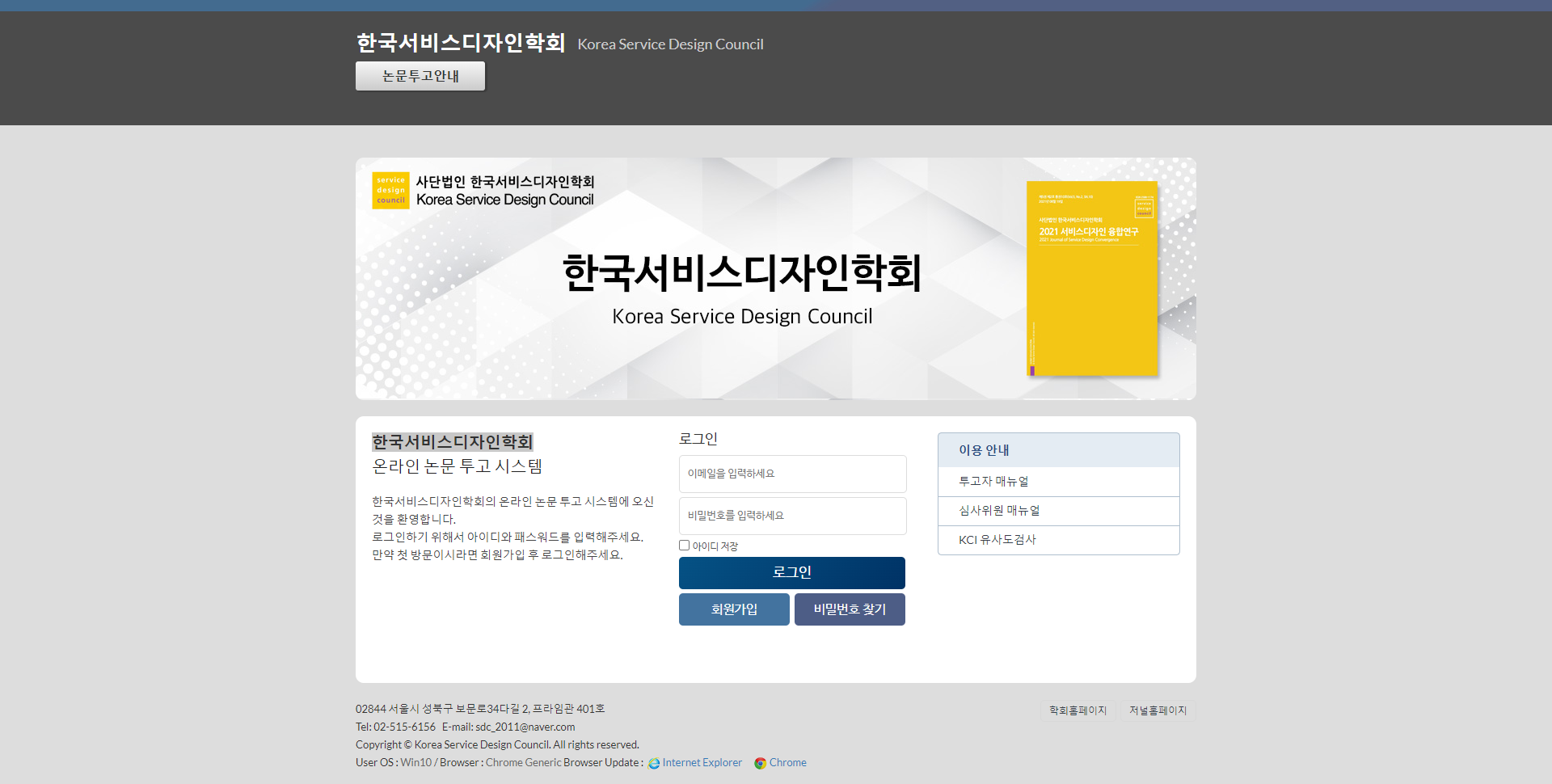Viewport: 1552px width, 784px height.
Task: Click the 논문투고안내 button in header
Action: coord(420,76)
